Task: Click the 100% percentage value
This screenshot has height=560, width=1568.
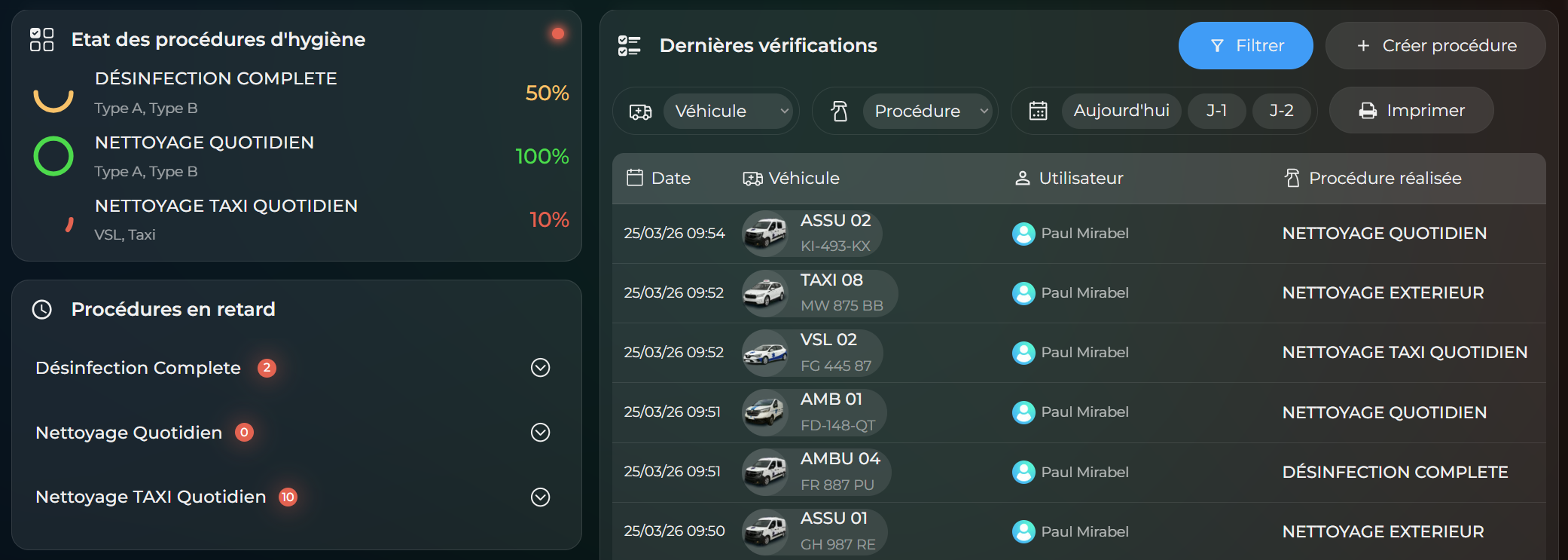Action: click(x=542, y=157)
